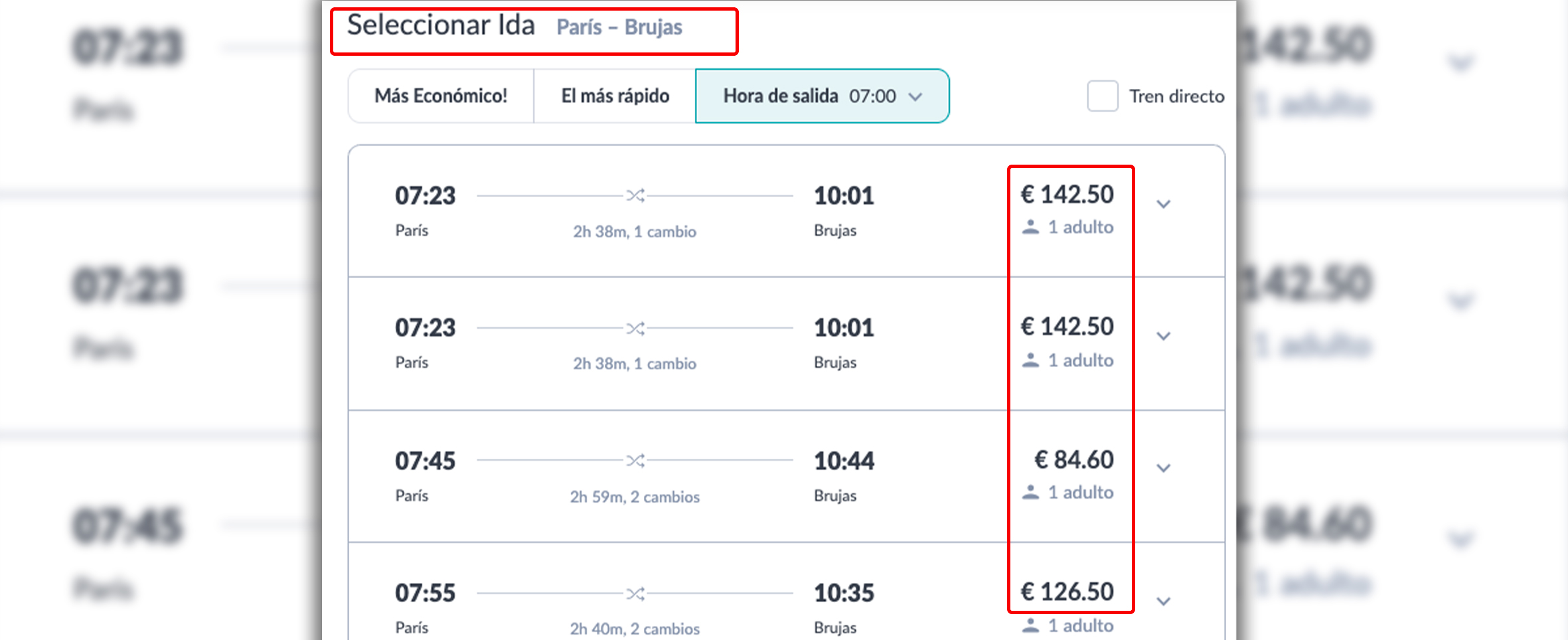1568x640 pixels.
Task: Click the transfer icon on second 07:23 trip
Action: pyautogui.click(x=635, y=328)
